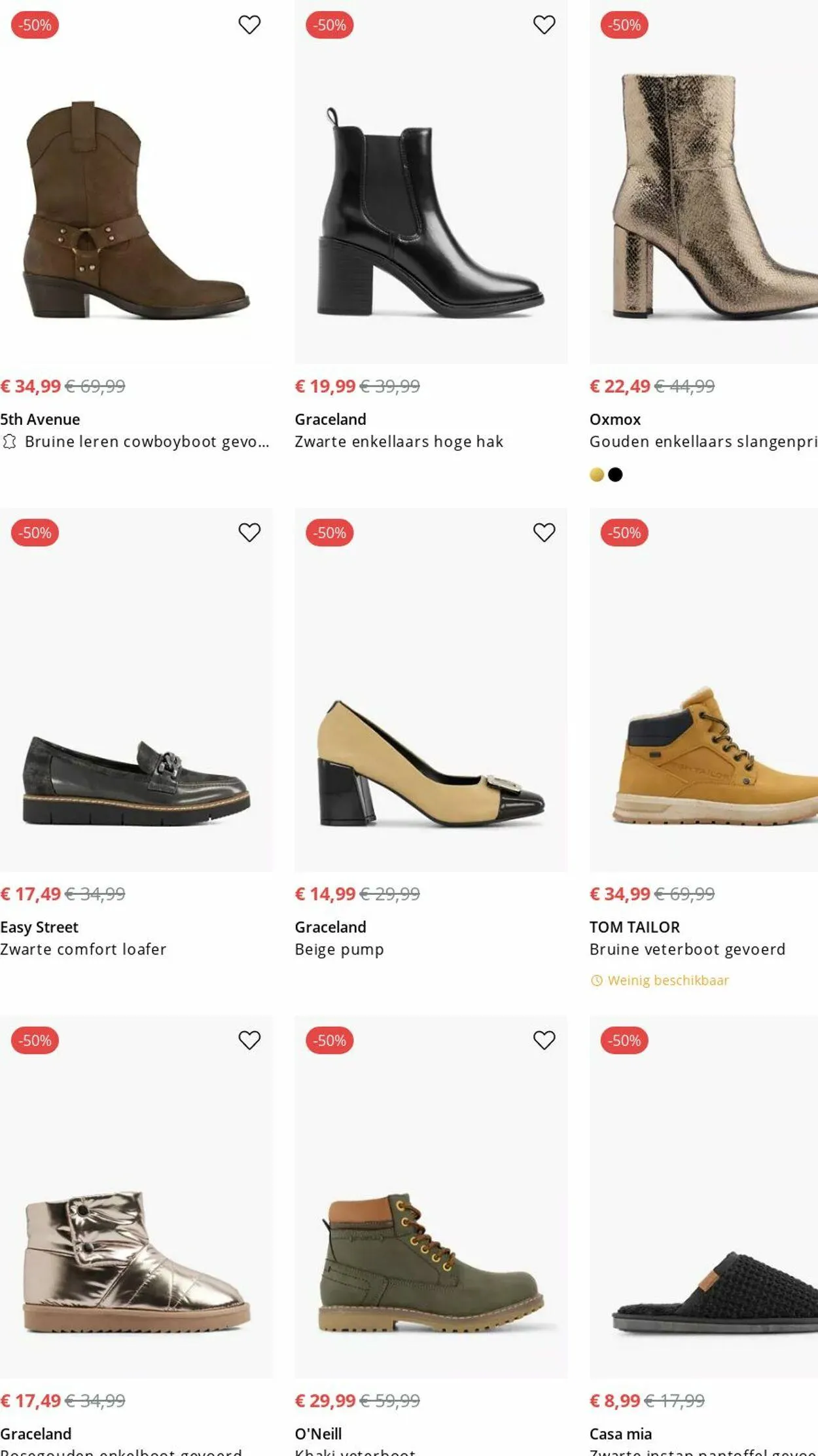Heart the Easy Street black comfort loafer

coord(249,532)
